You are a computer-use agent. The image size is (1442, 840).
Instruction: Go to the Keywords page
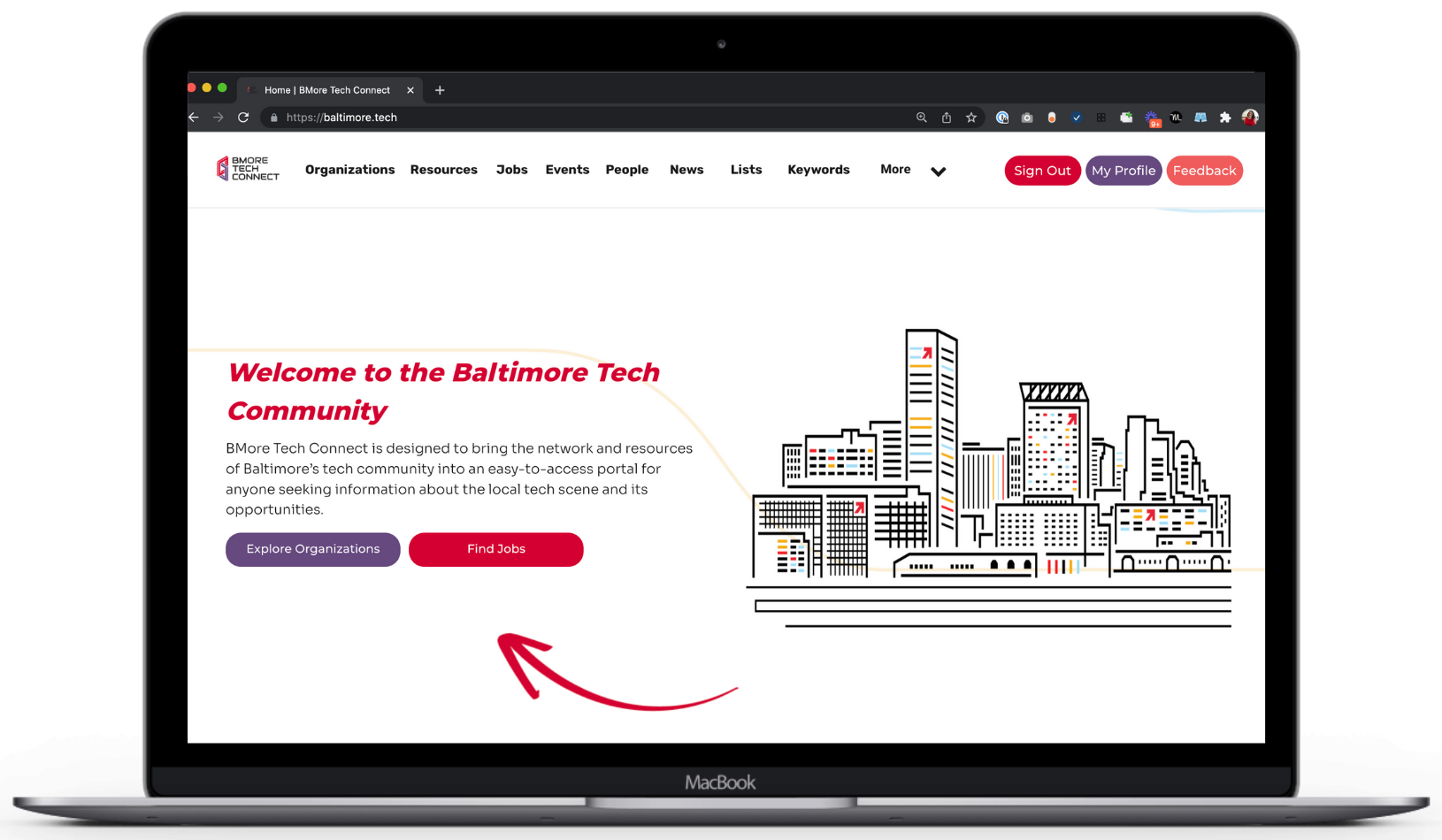pyautogui.click(x=819, y=170)
